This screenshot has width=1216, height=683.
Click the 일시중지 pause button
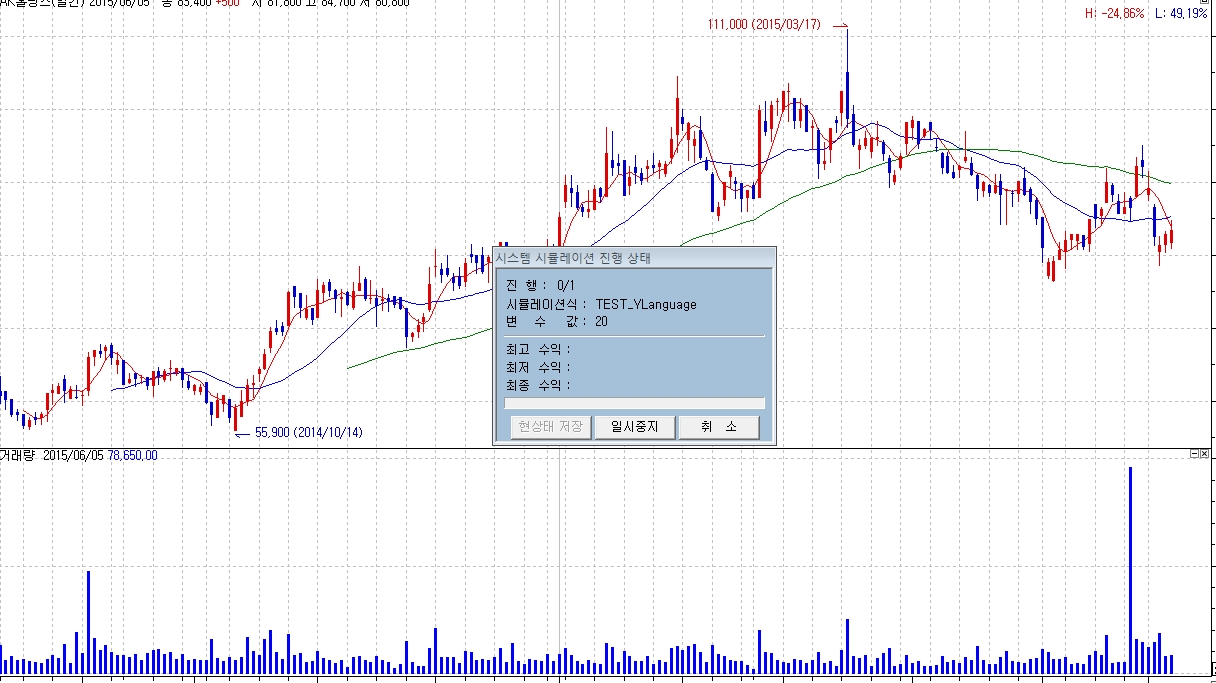coord(635,427)
